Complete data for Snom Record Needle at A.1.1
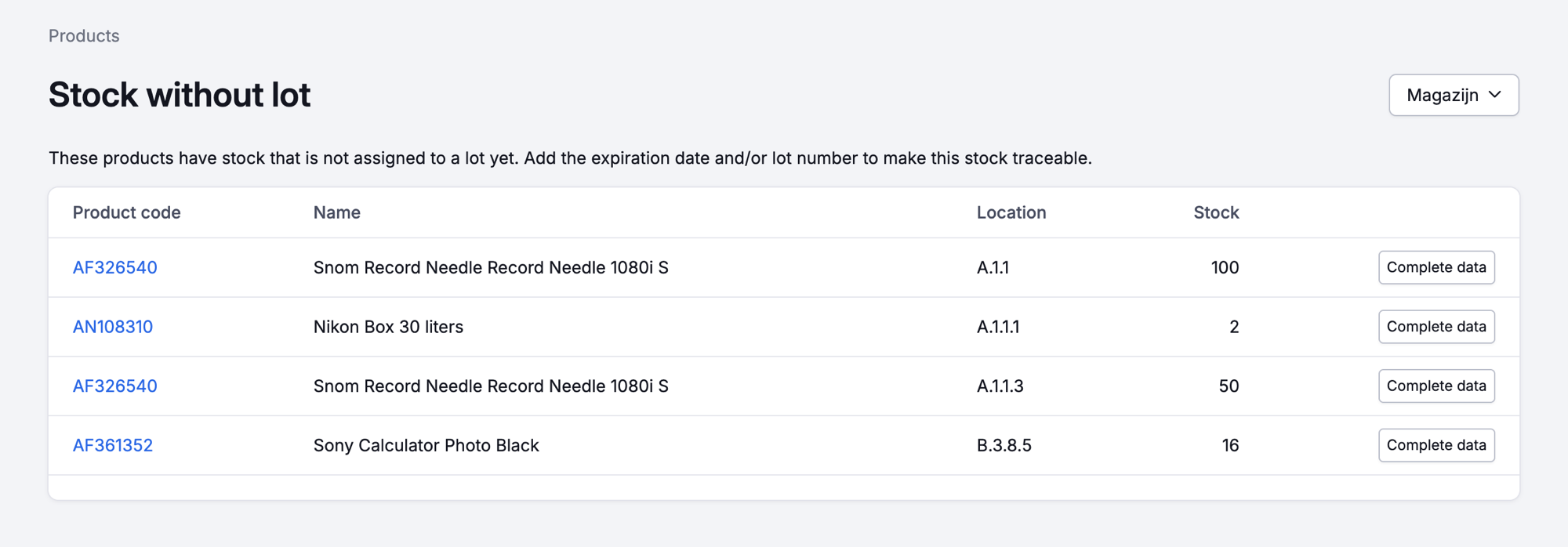 click(x=1436, y=267)
